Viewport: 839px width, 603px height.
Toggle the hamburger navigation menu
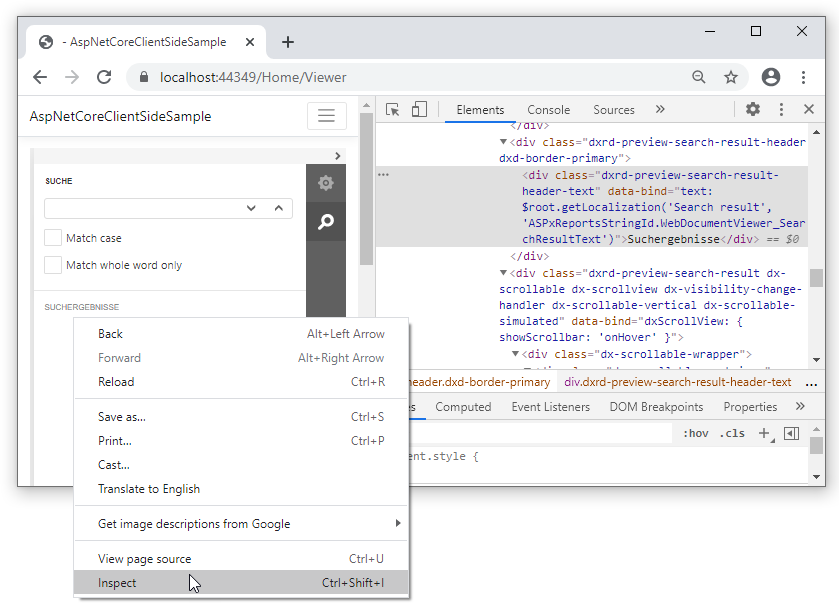pyautogui.click(x=326, y=116)
